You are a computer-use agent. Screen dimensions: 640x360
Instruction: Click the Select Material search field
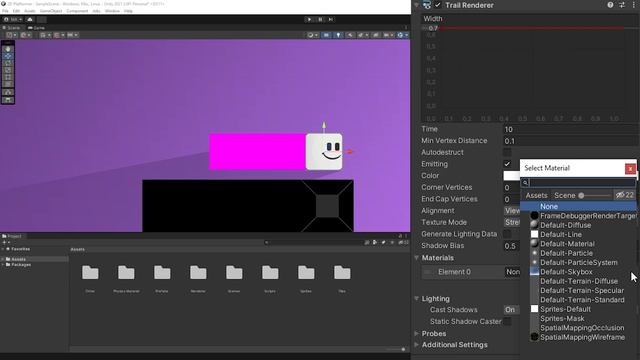pyautogui.click(x=578, y=182)
